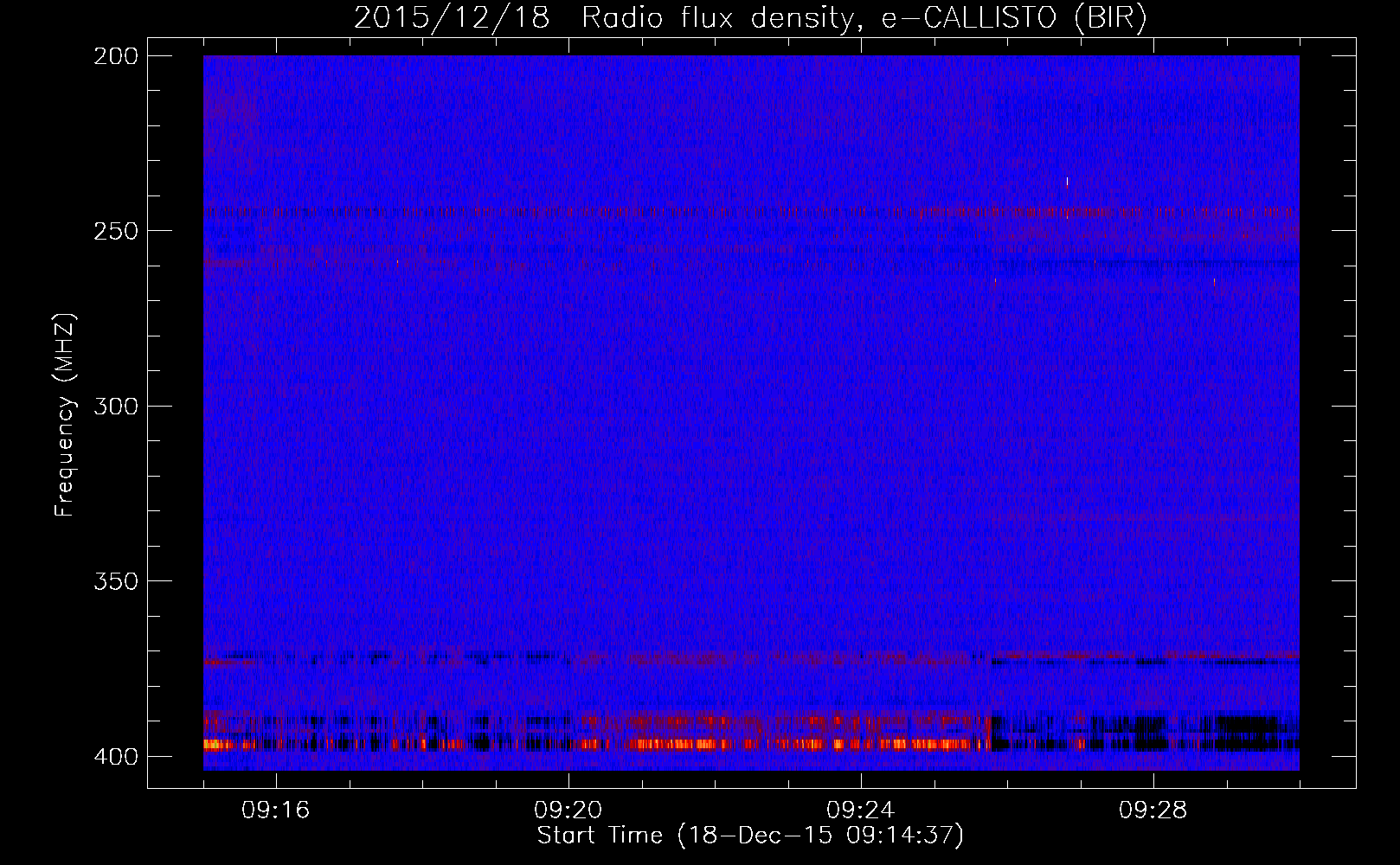Image resolution: width=1400 pixels, height=865 pixels.
Task: Click the 09:28 time tick label
Action: click(1153, 810)
